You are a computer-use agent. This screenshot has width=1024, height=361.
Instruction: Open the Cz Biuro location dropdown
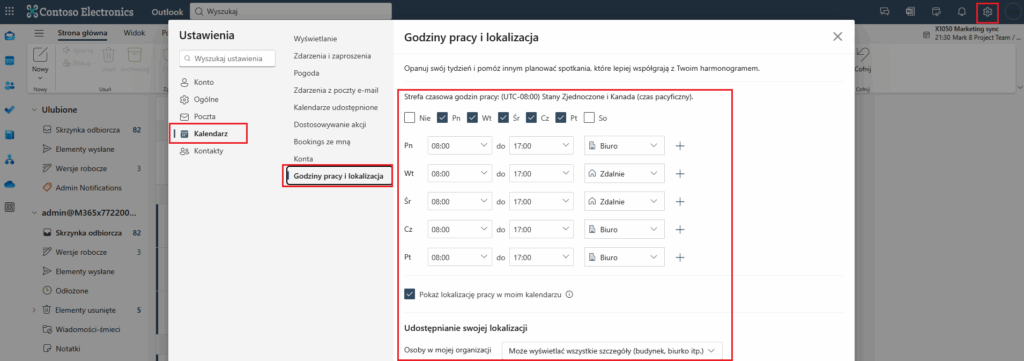pyautogui.click(x=624, y=230)
